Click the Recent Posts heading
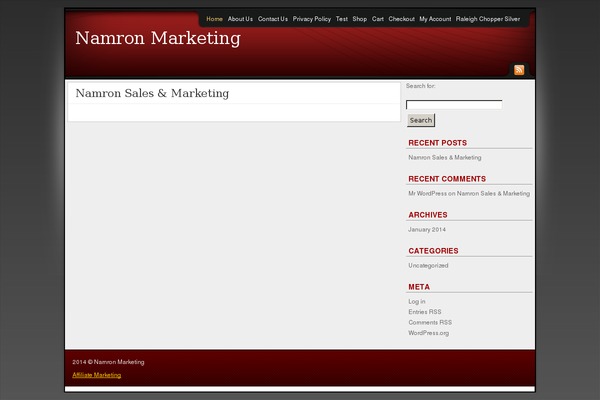 tap(437, 143)
